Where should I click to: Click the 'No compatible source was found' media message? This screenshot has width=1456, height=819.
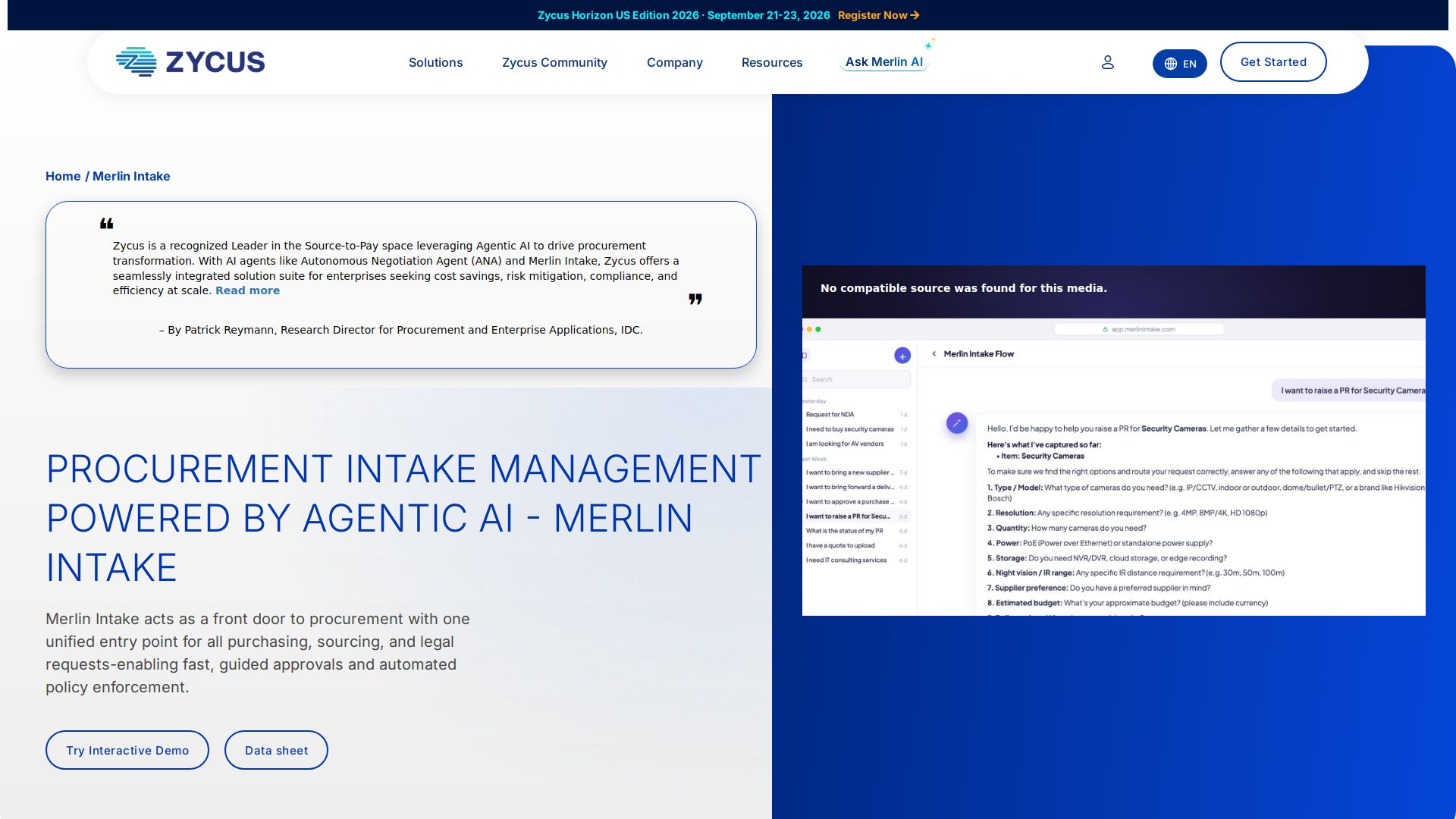click(963, 288)
